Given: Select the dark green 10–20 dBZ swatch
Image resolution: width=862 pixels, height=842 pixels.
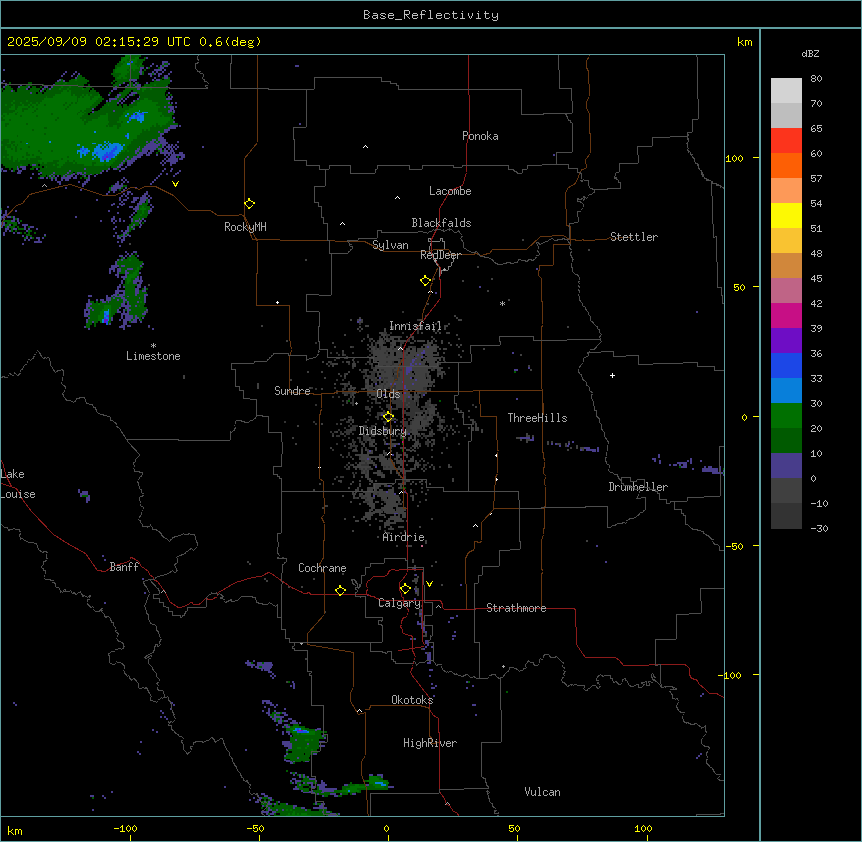Looking at the screenshot, I should coord(786,441).
